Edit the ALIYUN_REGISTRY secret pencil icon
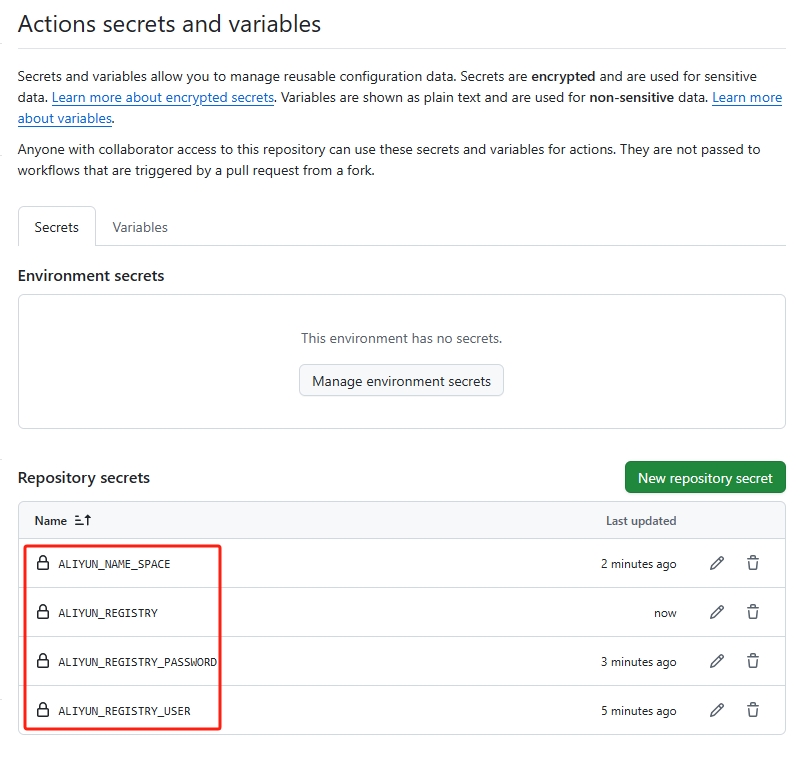805x767 pixels. (x=716, y=613)
